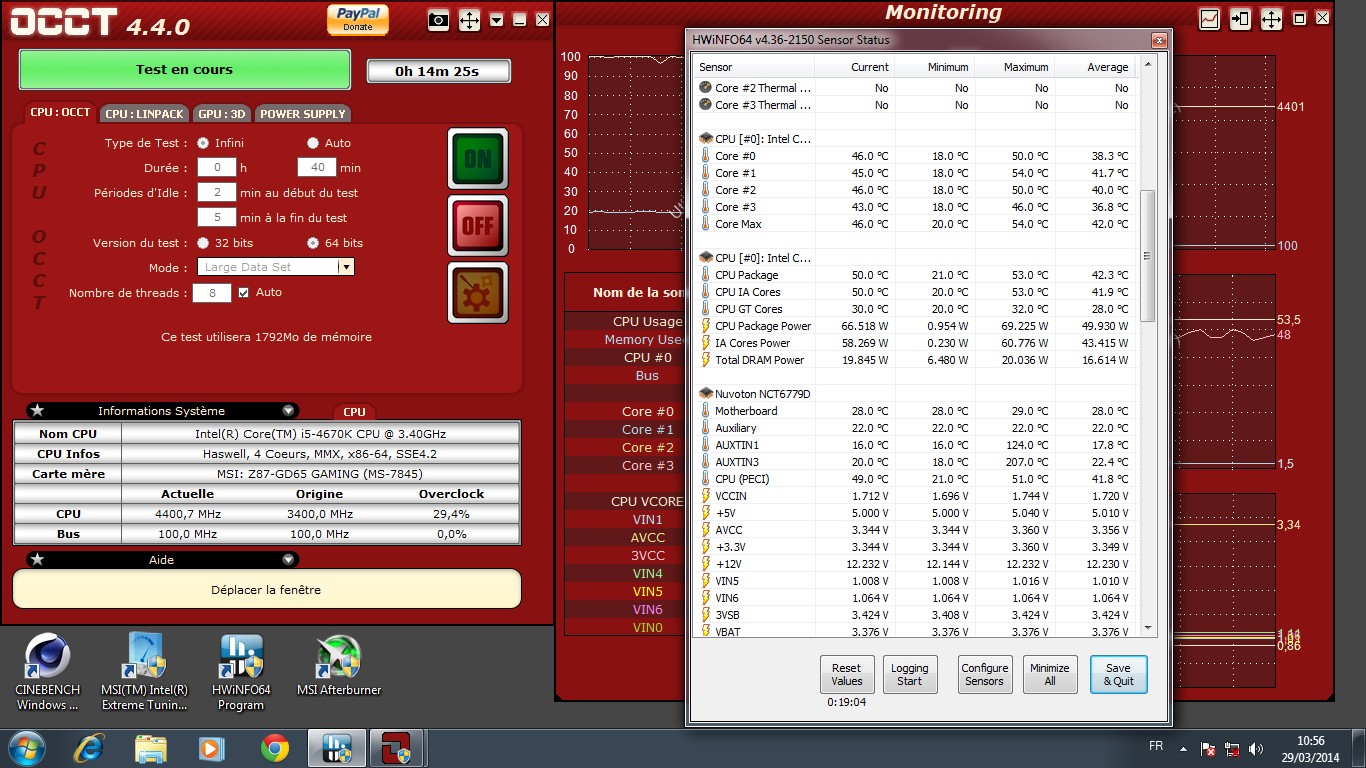Open File Explorer from taskbar
The width and height of the screenshot is (1366, 768).
(x=151, y=748)
